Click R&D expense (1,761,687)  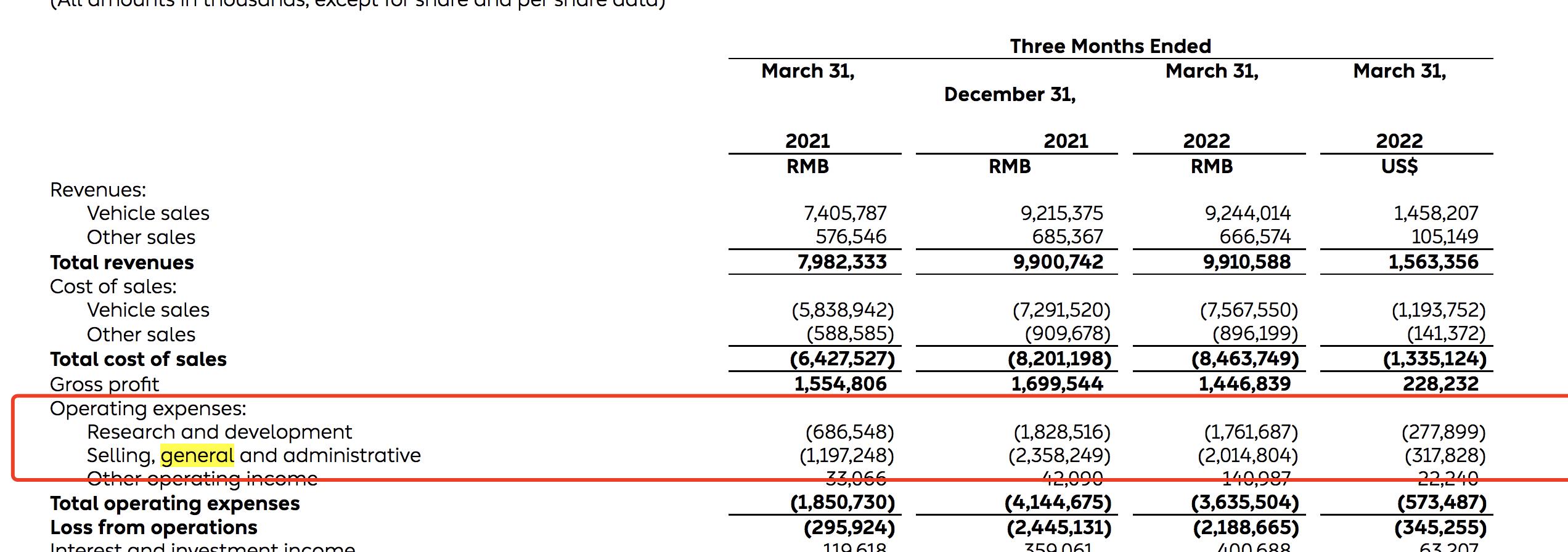(x=1251, y=432)
